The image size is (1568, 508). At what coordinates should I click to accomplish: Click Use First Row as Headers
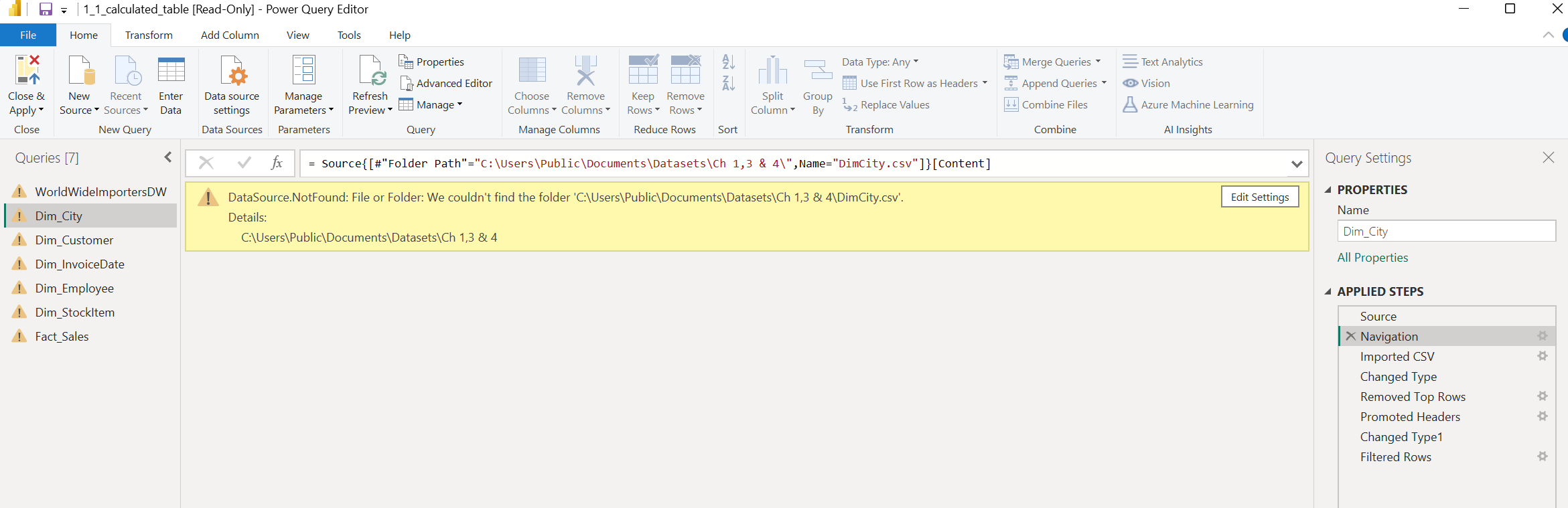tap(914, 83)
